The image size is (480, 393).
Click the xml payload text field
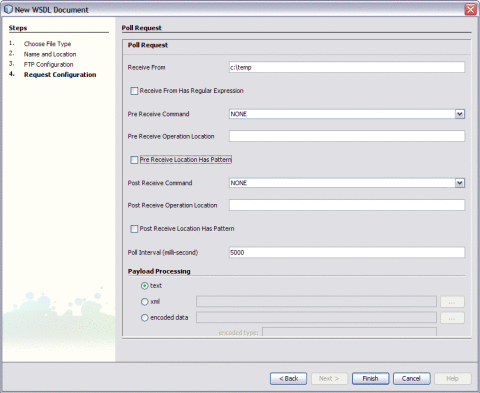tap(316, 302)
